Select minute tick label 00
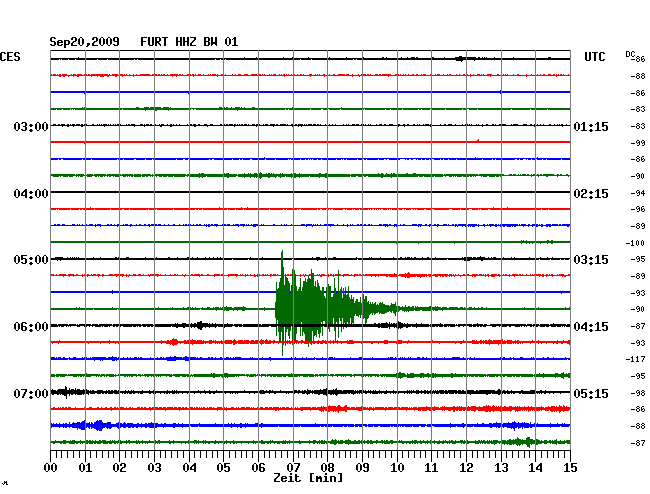This screenshot has height=494, width=650. click(51, 468)
